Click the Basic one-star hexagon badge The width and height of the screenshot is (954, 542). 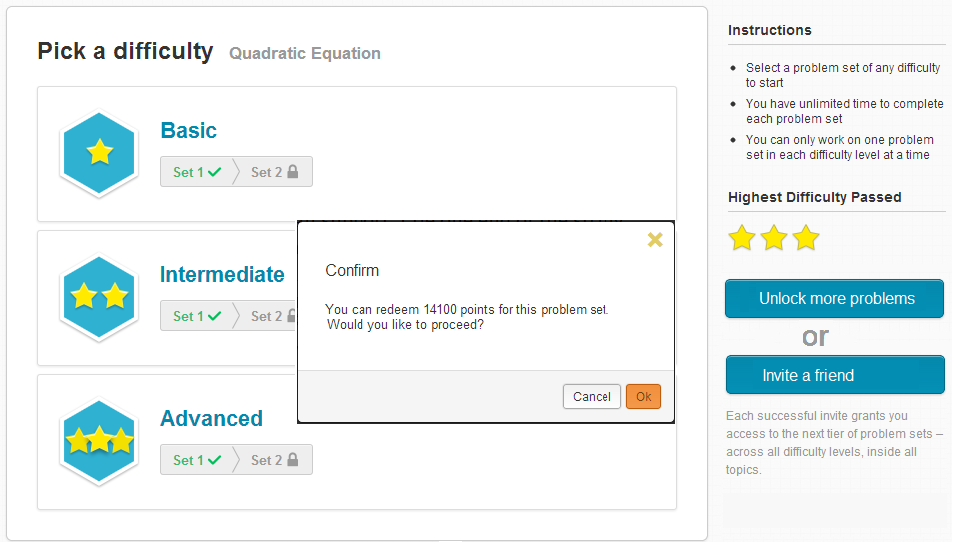tap(99, 153)
